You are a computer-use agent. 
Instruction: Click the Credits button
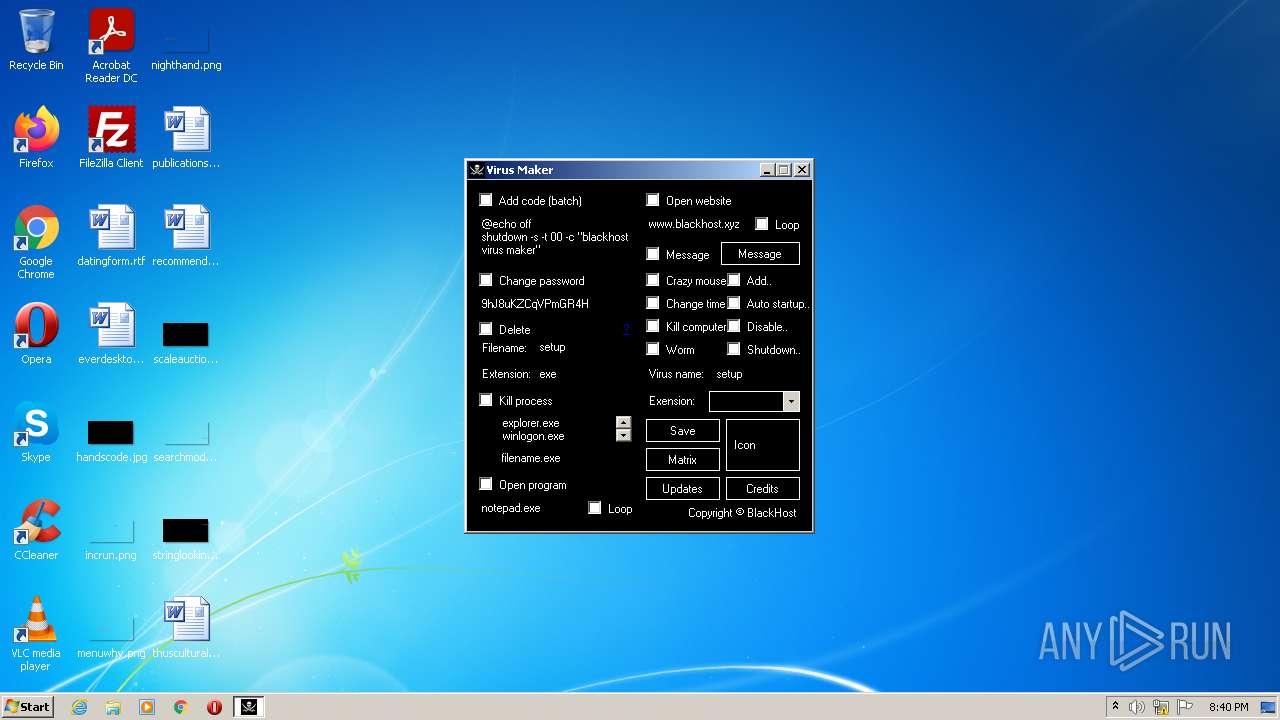762,489
